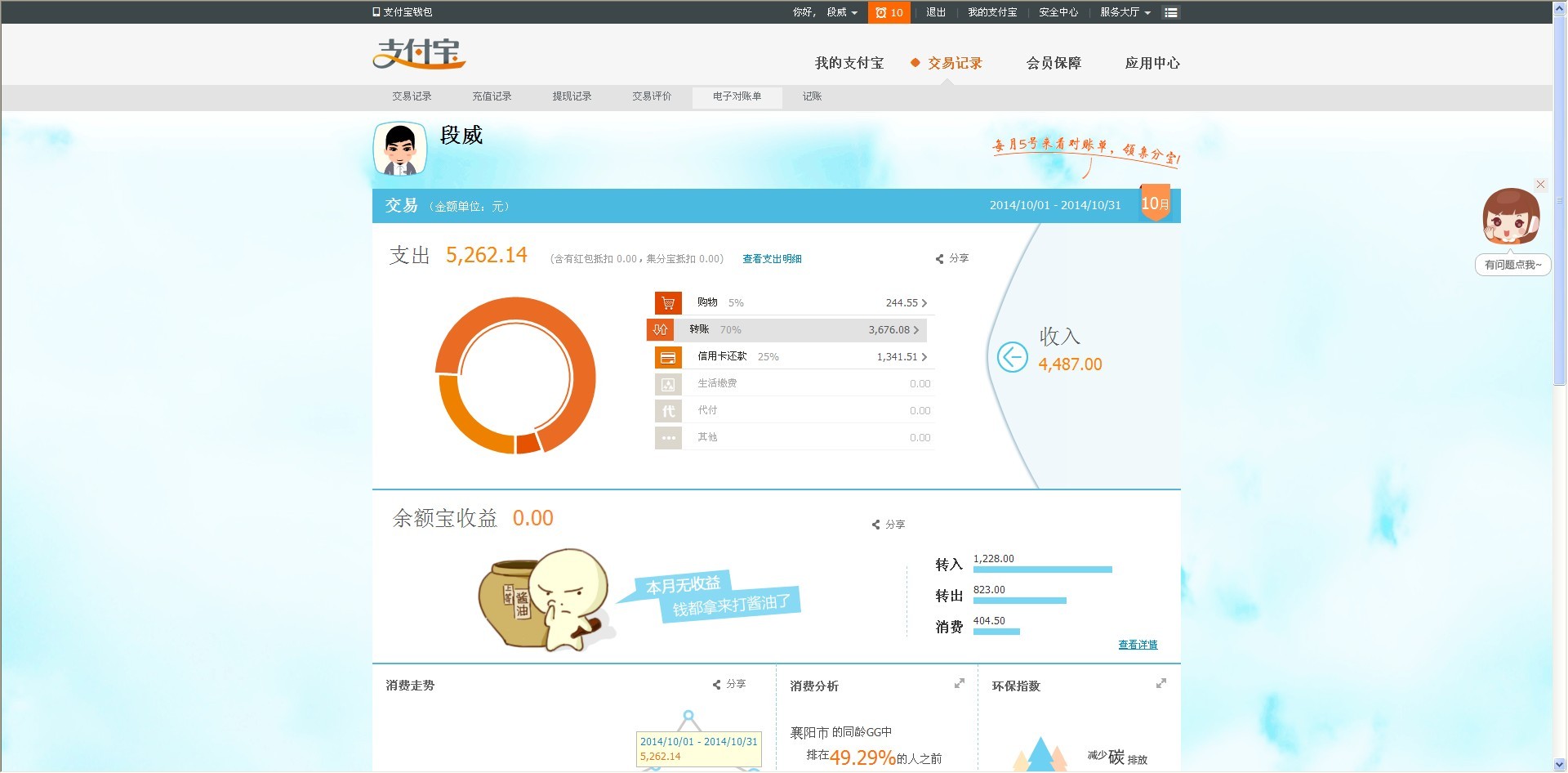Click the 10月 month badge

pos(1155,203)
